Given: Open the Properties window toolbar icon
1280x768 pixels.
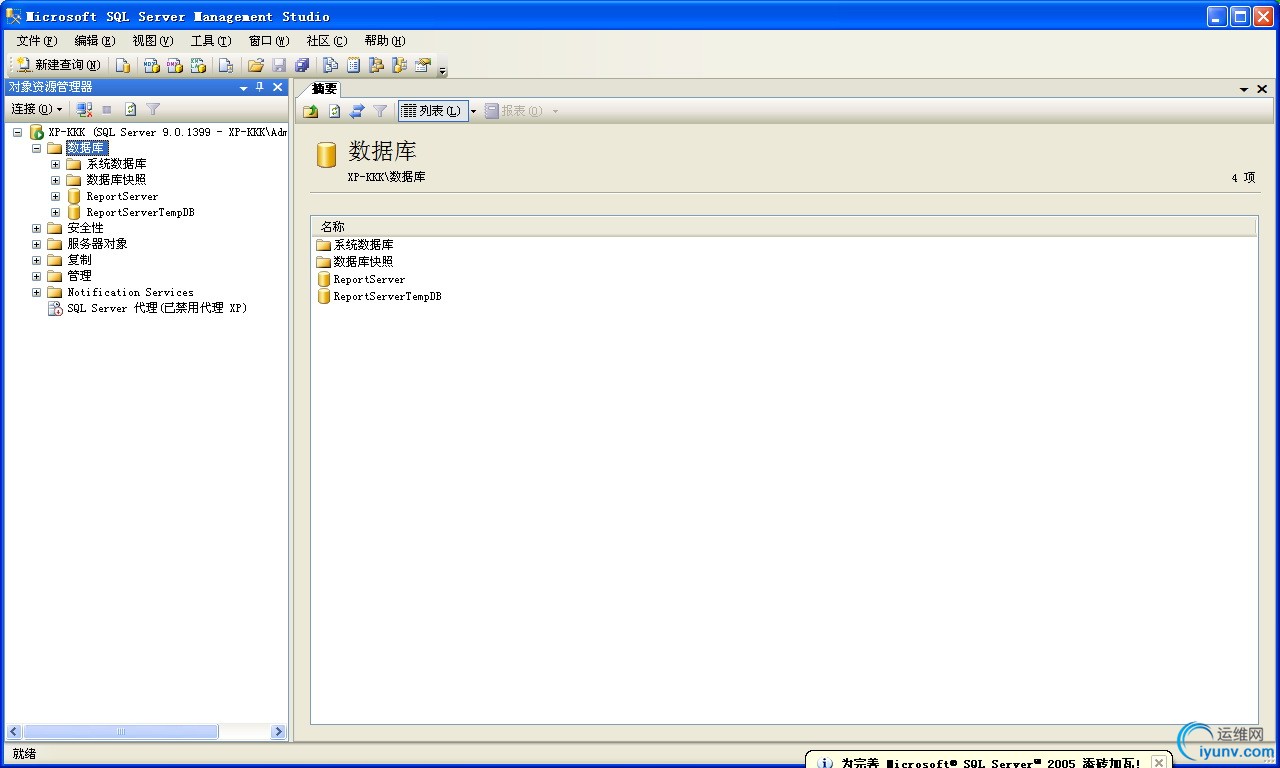Looking at the screenshot, I should pos(423,65).
